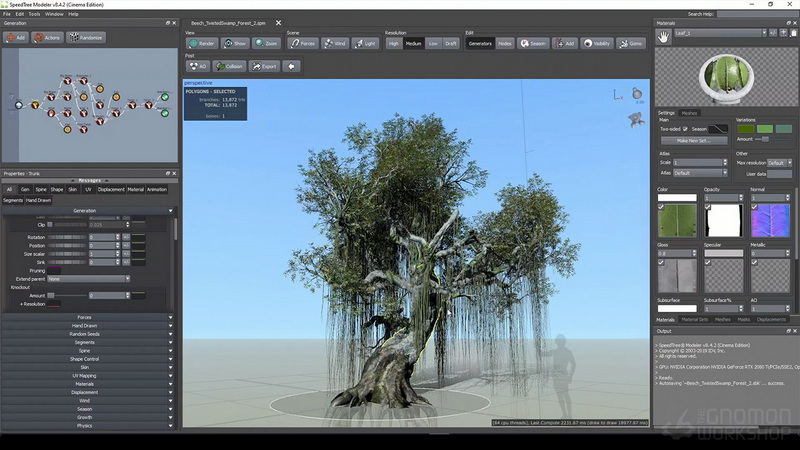Open the Max resolution dropdown
This screenshot has width=800, height=450.
[780, 163]
